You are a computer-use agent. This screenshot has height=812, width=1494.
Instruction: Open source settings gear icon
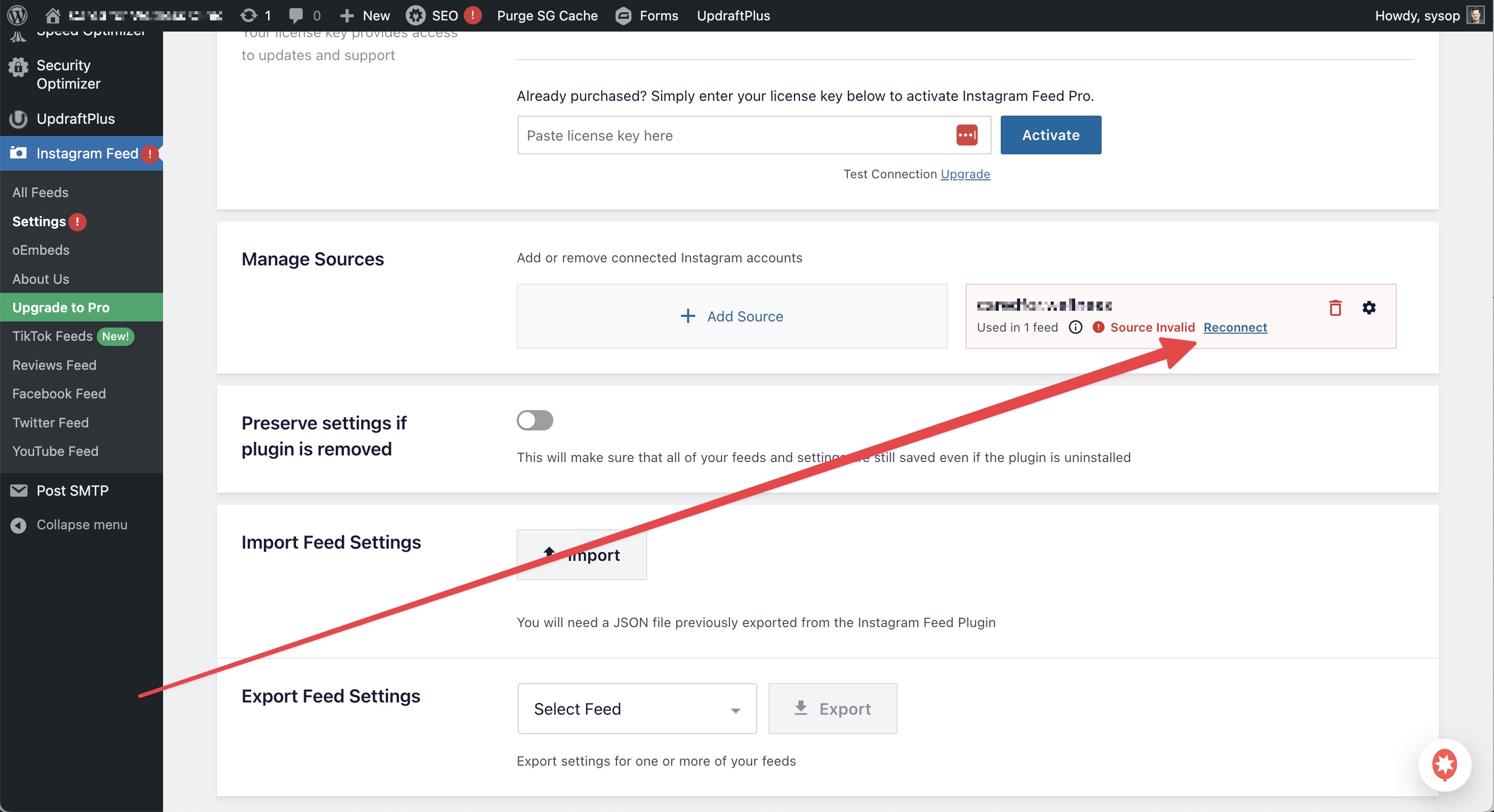coord(1369,307)
